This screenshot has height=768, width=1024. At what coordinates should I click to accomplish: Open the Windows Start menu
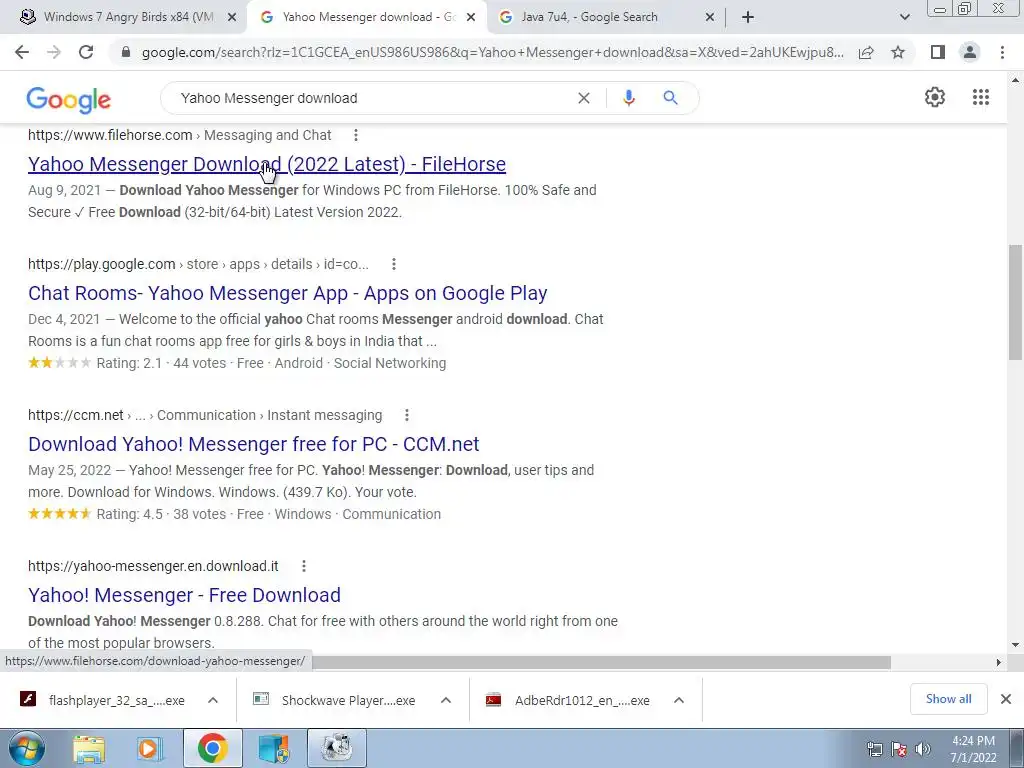coord(26,748)
